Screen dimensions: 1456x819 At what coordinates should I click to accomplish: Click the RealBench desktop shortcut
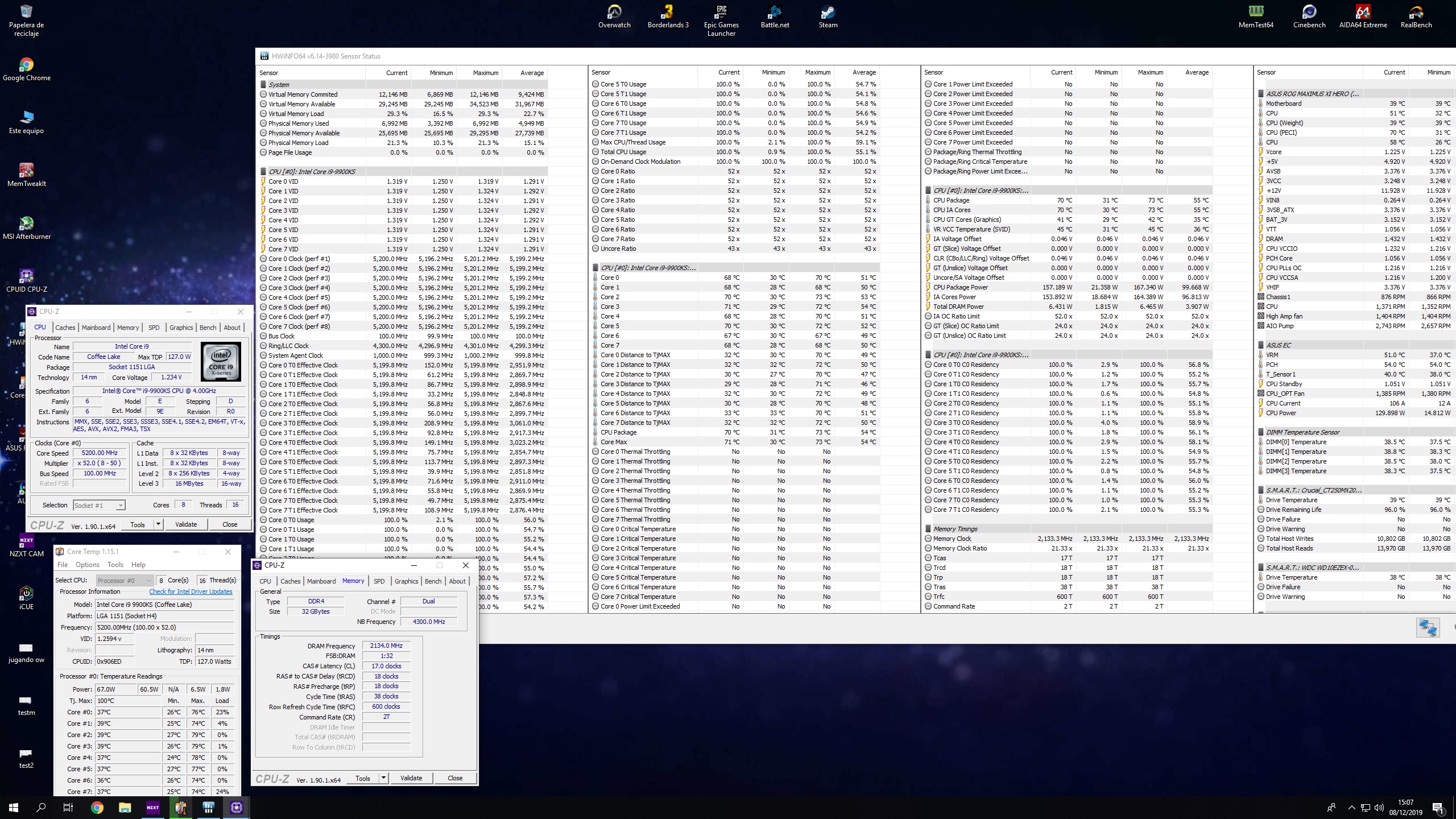[x=1416, y=16]
